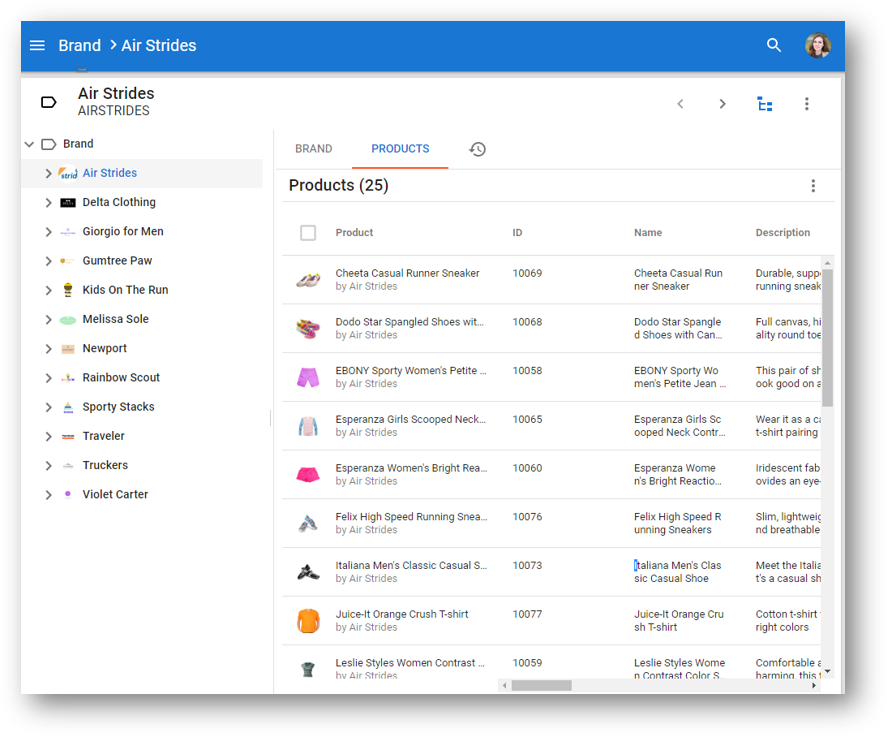The image size is (887, 736).
Task: Collapse the Brand root tree node
Action: coord(29,144)
